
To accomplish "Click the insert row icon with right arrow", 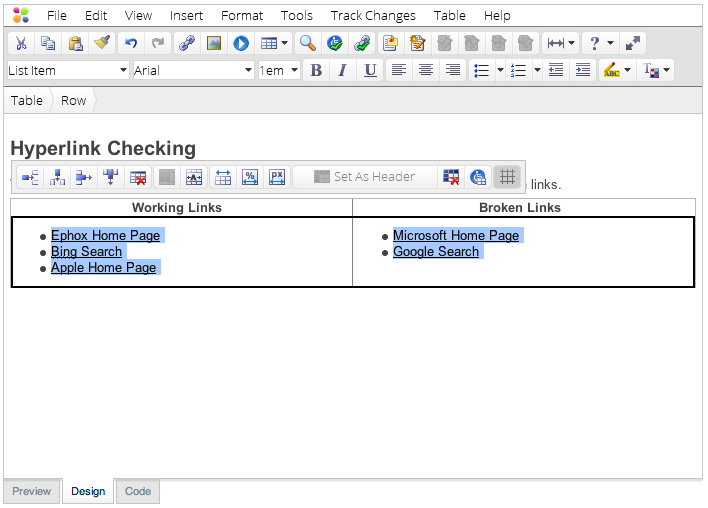I will click(84, 177).
